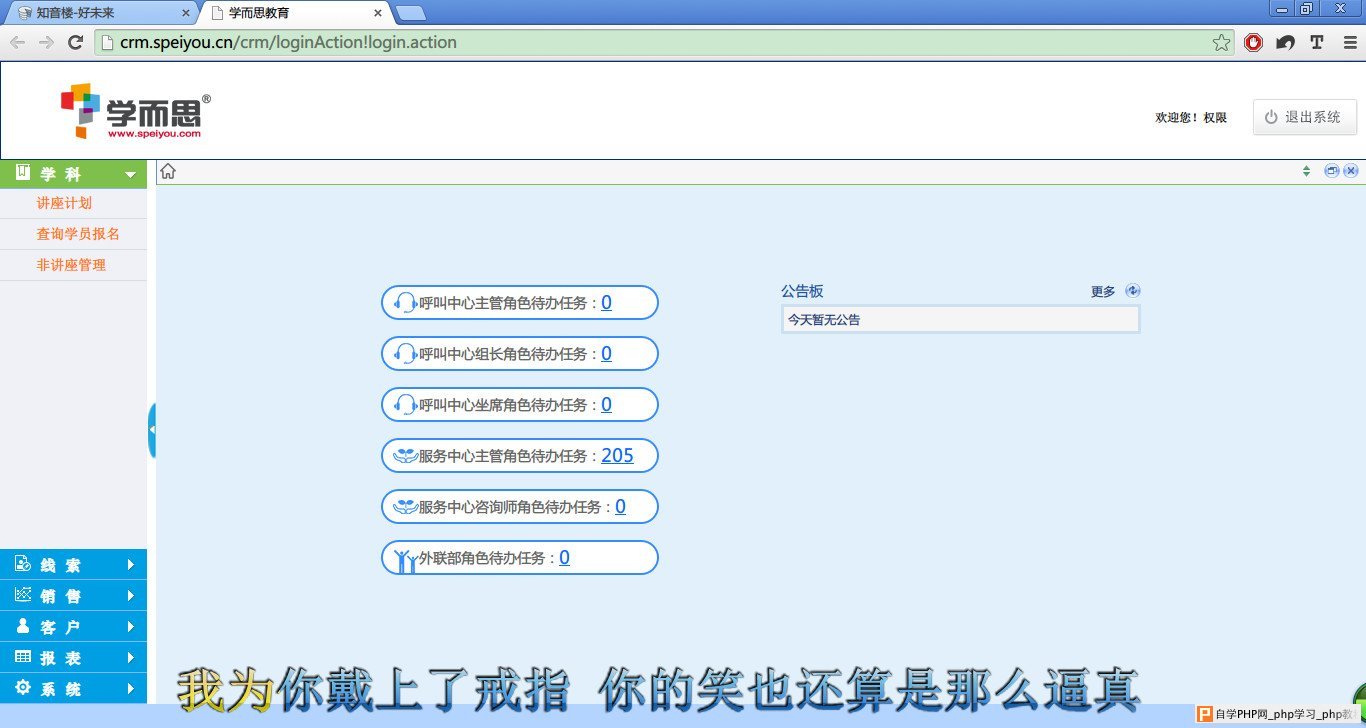Click the green up-down arrows icon

click(1306, 171)
